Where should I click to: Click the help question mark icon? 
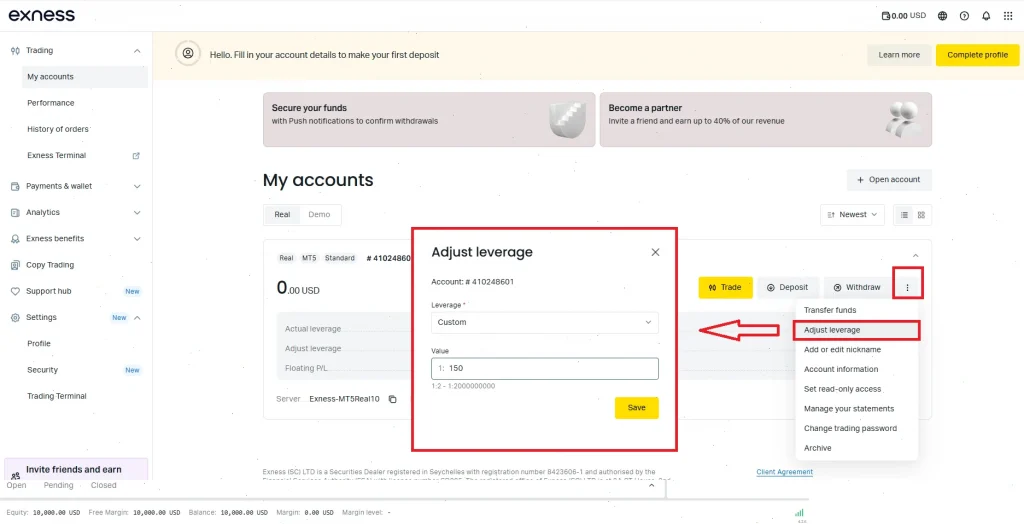(x=964, y=16)
